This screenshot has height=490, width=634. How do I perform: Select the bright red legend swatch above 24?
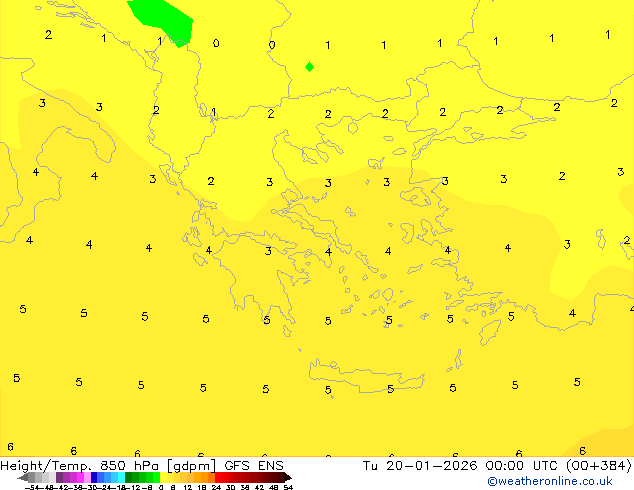(218, 477)
